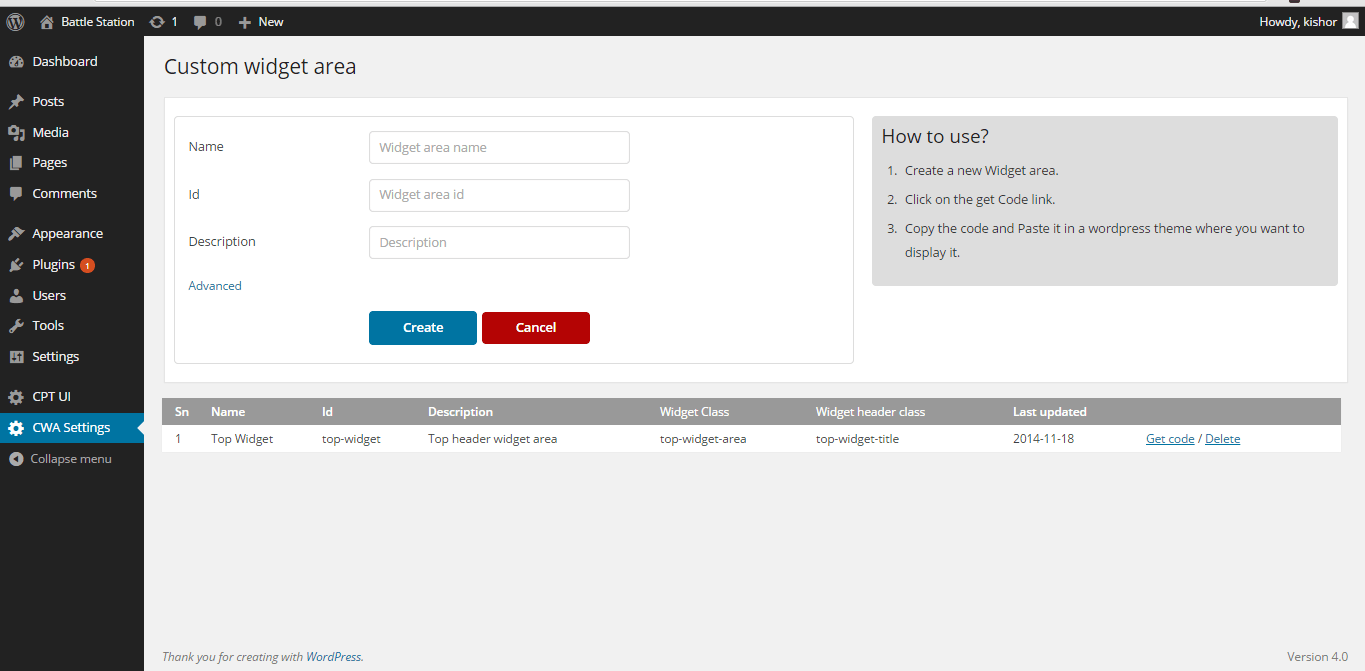Collapse the admin sidebar menu
The width and height of the screenshot is (1365, 671).
click(x=60, y=458)
